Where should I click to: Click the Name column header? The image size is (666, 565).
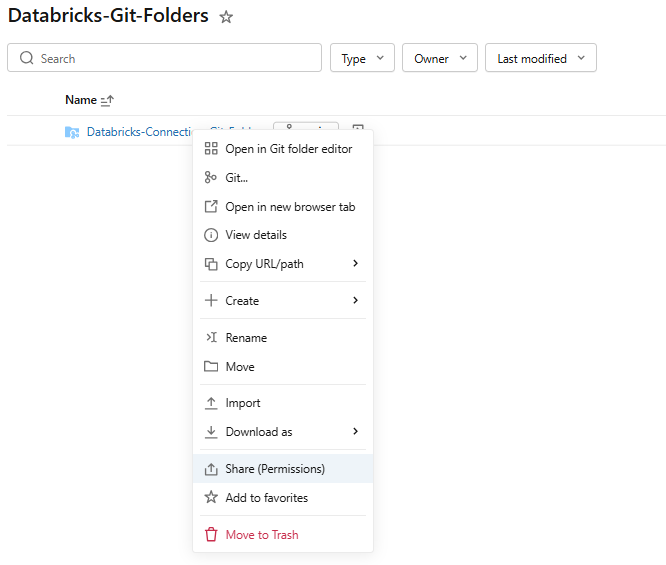(x=81, y=100)
